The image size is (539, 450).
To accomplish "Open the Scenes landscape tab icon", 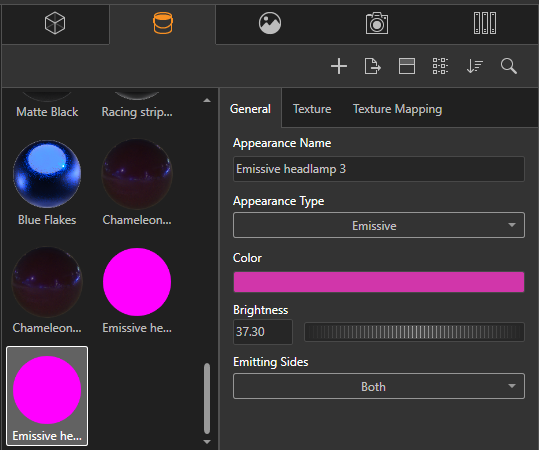I will pyautogui.click(x=270, y=23).
